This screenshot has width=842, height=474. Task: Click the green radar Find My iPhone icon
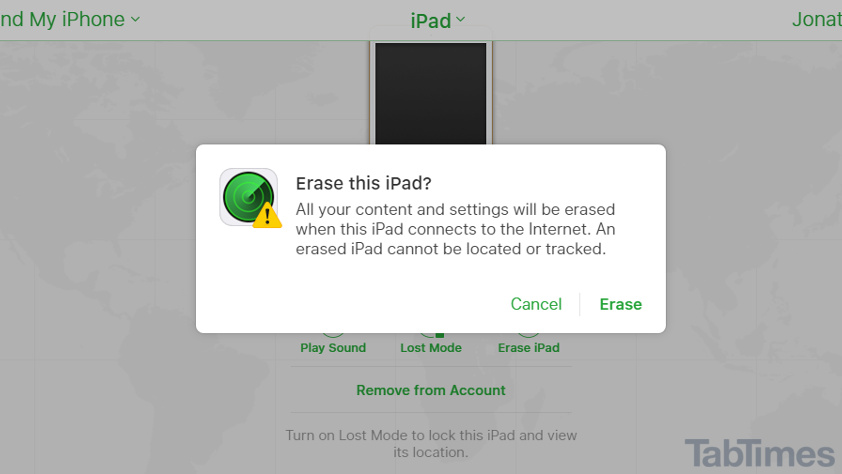pos(248,197)
